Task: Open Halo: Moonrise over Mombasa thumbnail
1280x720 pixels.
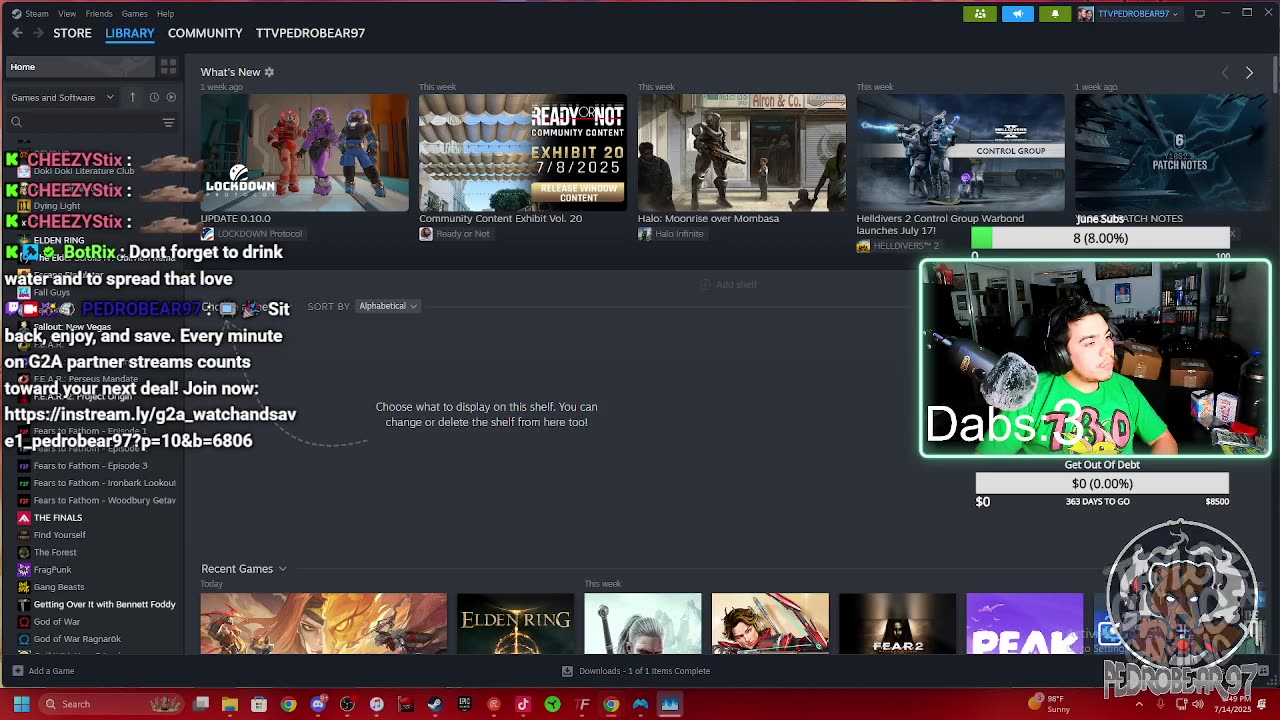Action: (x=741, y=153)
